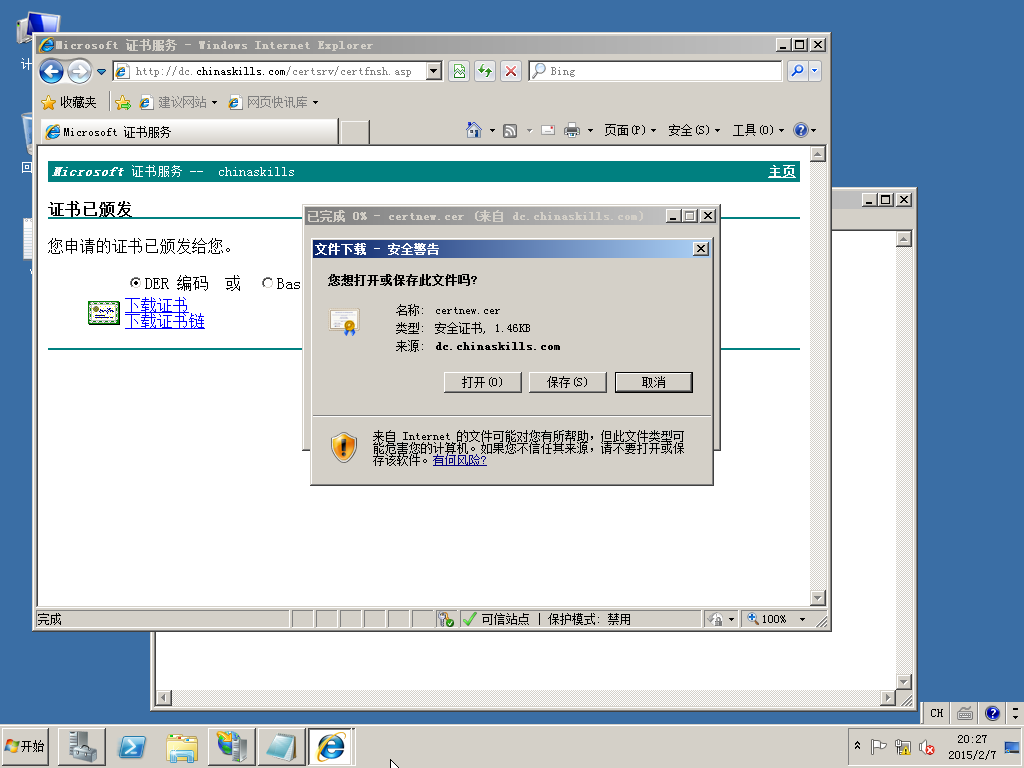Open Windows Explorer folder on taskbar

[182, 746]
